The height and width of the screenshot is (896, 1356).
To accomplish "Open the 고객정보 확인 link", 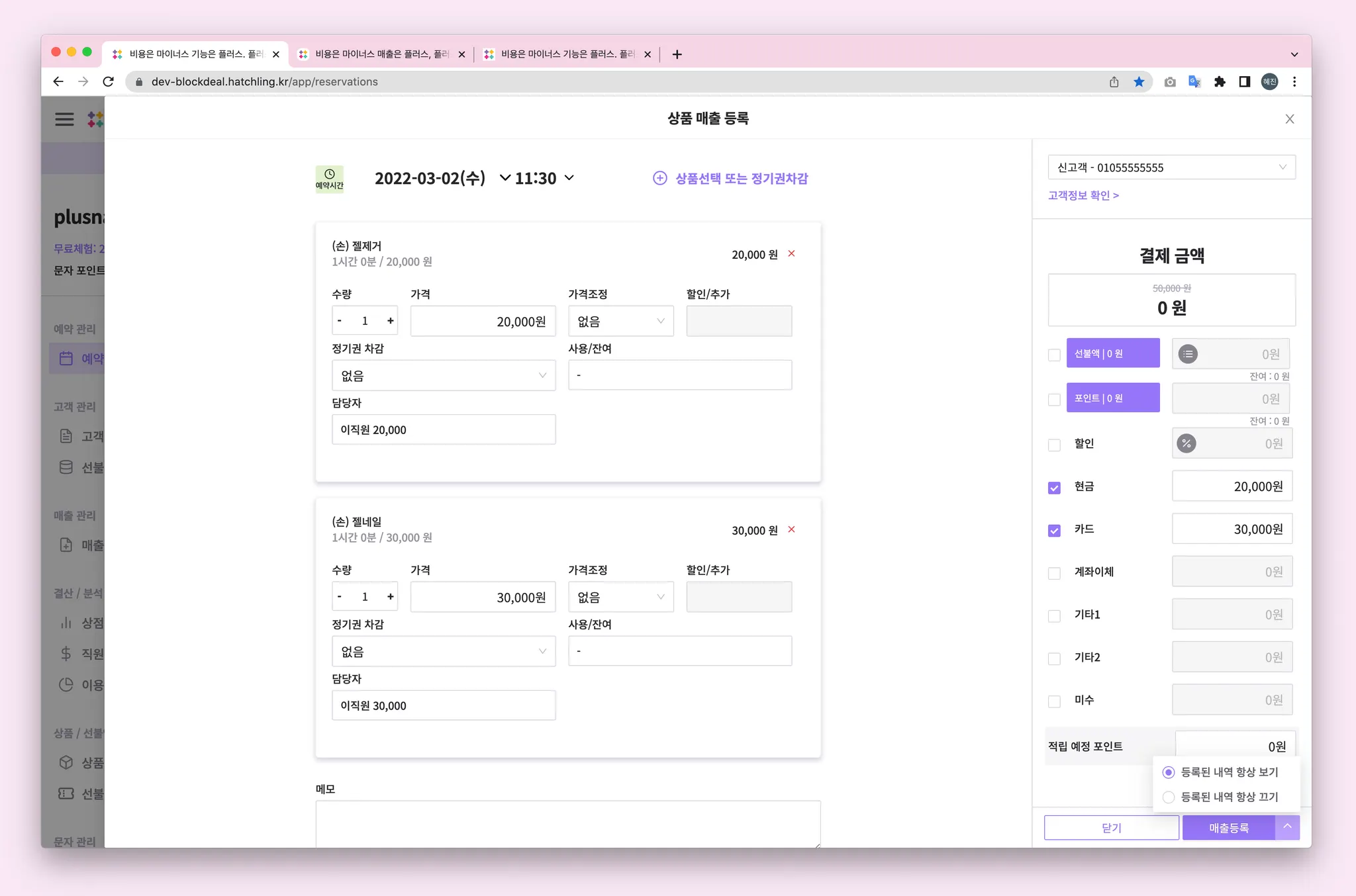I will click(x=1083, y=195).
